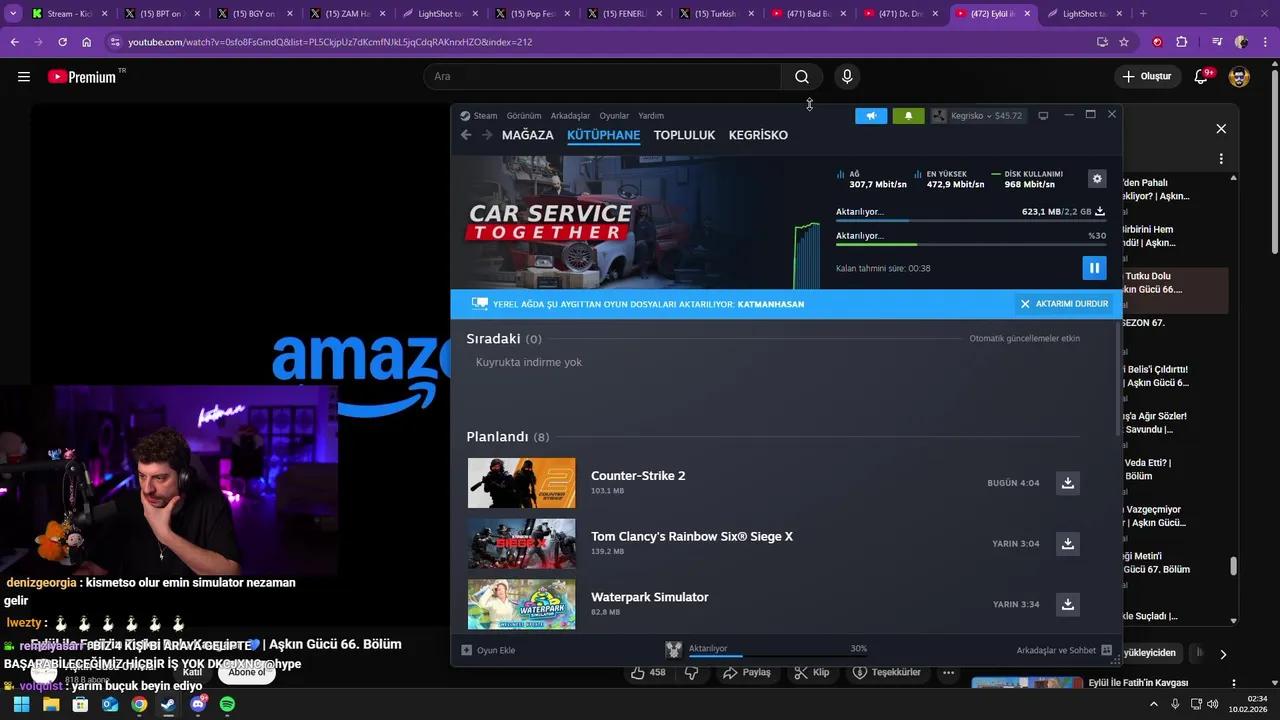Image resolution: width=1280 pixels, height=720 pixels.
Task: Click the 623,1 MB transfer progress bar
Action: coord(971,220)
